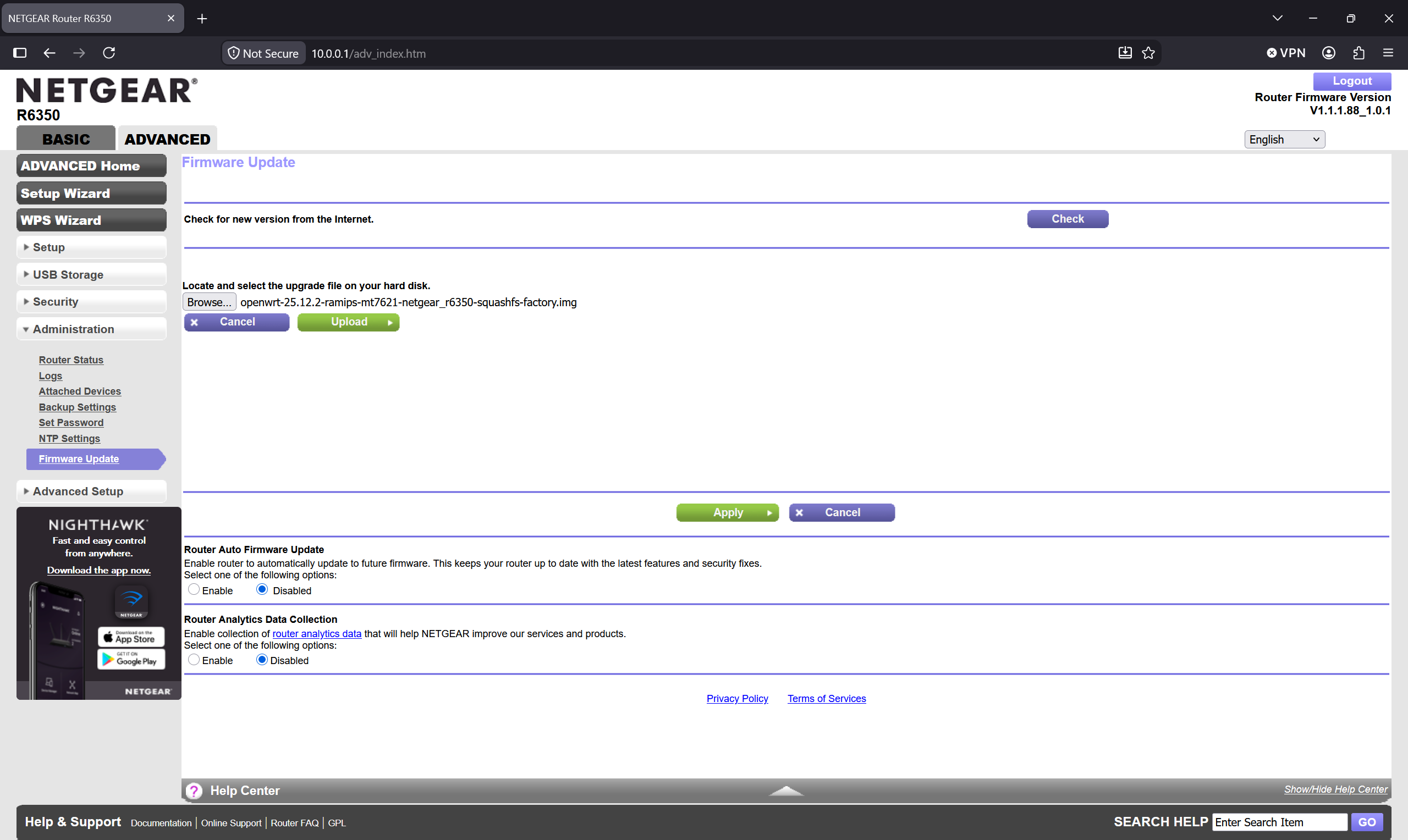1408x840 pixels.
Task: Open the browser hamburger menu
Action: 1388,53
